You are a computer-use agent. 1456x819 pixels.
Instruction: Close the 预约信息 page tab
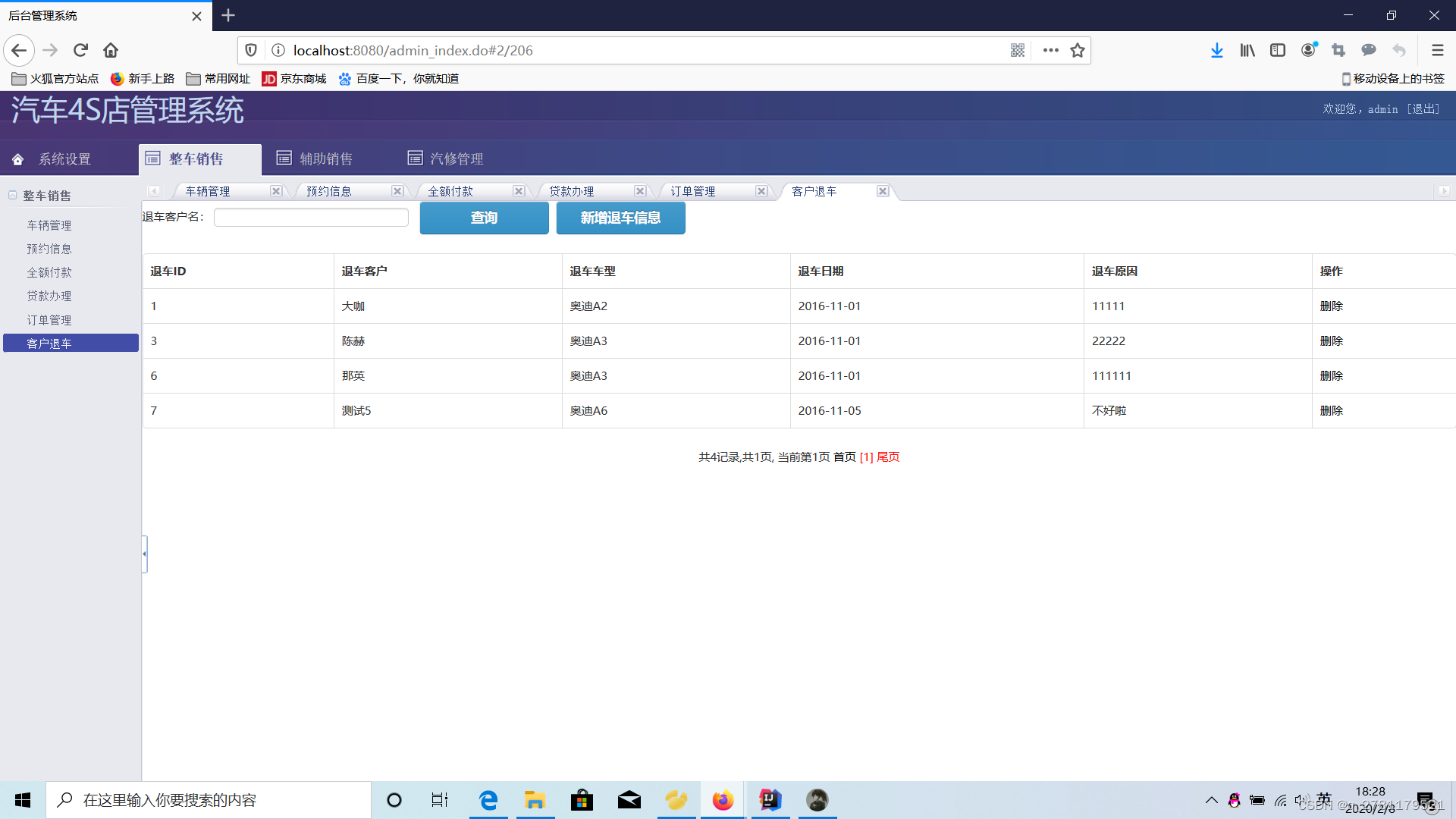[x=397, y=192]
